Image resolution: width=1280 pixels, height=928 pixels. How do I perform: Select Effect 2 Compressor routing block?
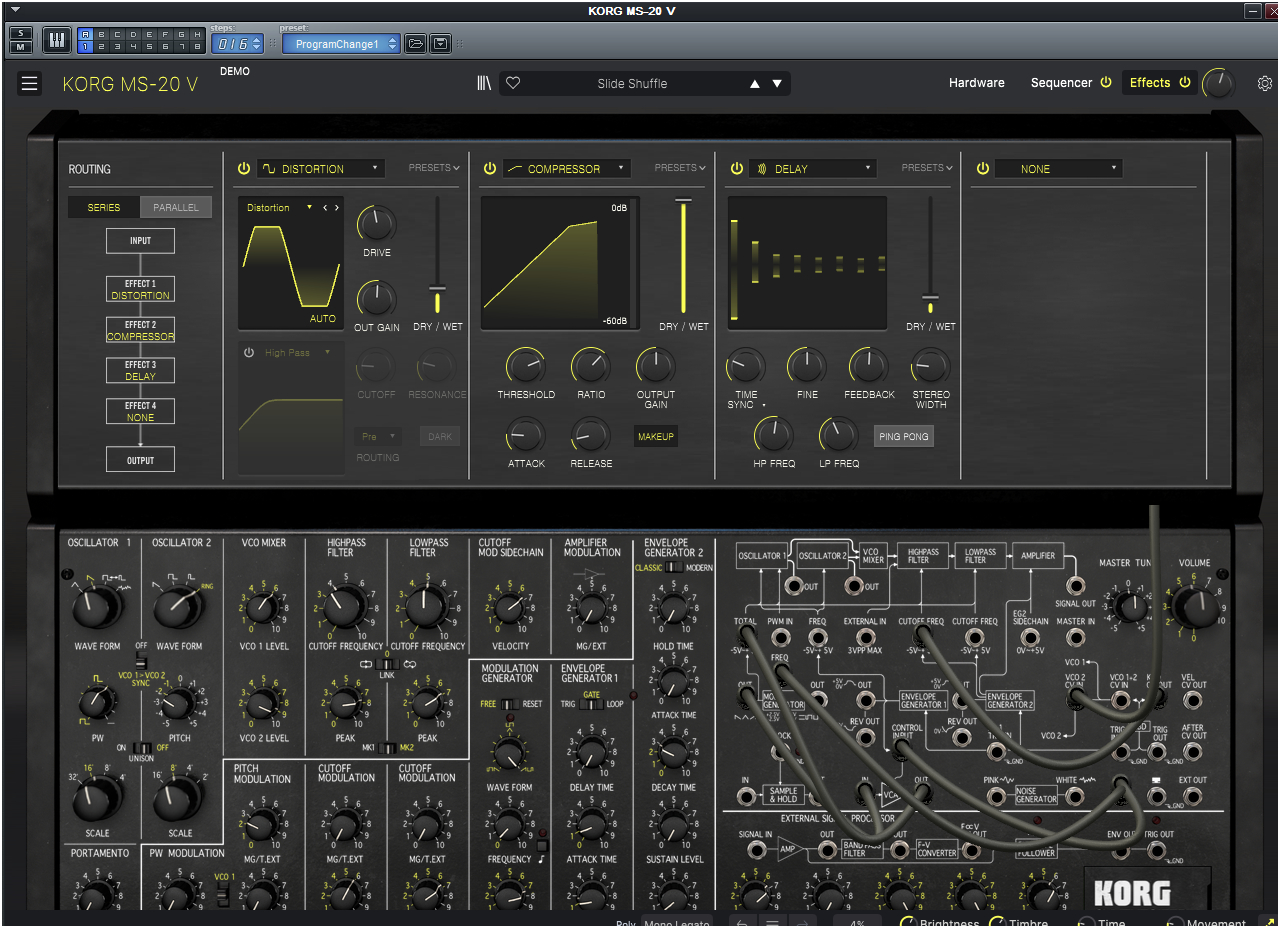pos(141,330)
